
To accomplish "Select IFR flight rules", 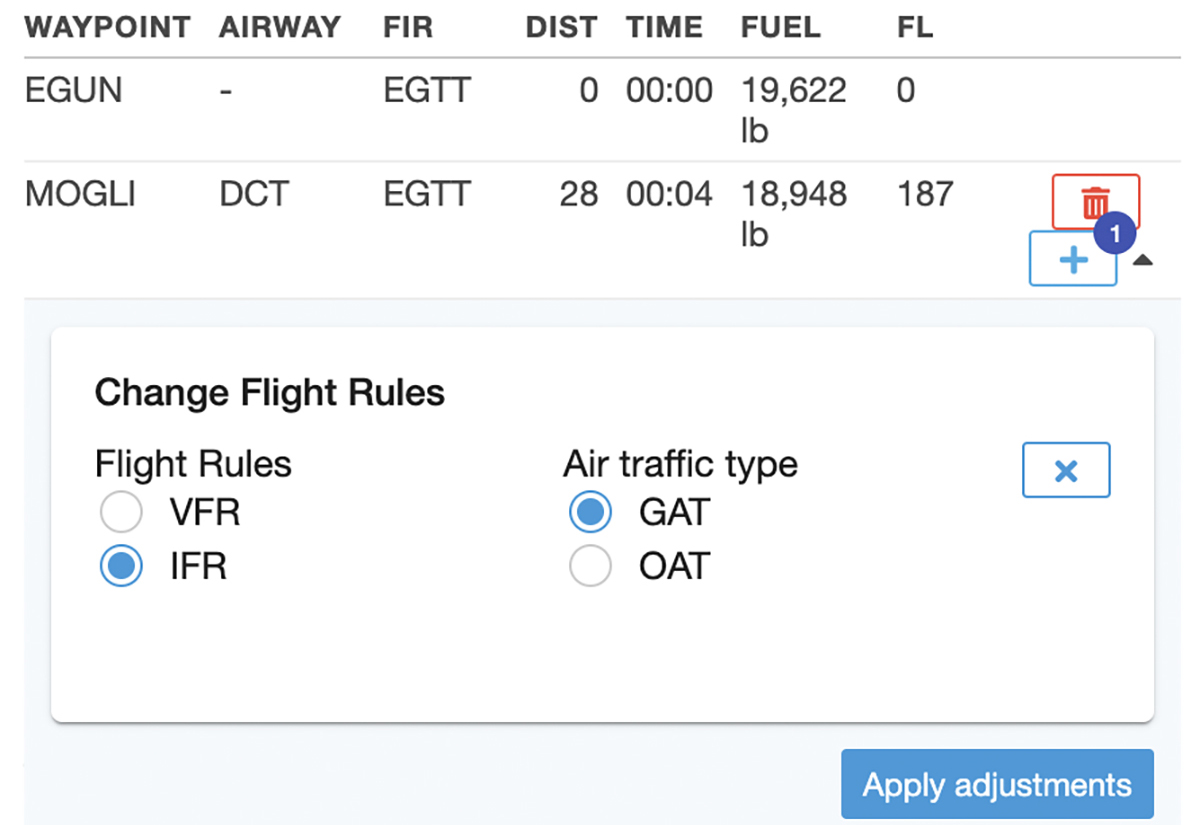I will pos(121,567).
